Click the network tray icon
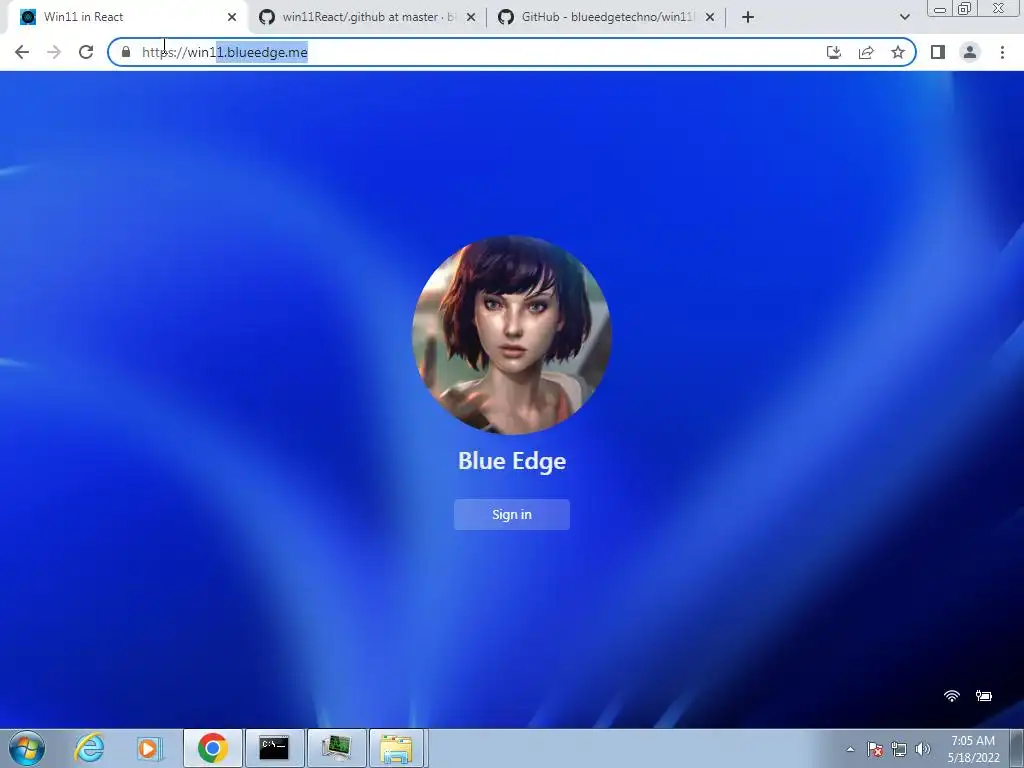The height and width of the screenshot is (768, 1024). [x=899, y=749]
